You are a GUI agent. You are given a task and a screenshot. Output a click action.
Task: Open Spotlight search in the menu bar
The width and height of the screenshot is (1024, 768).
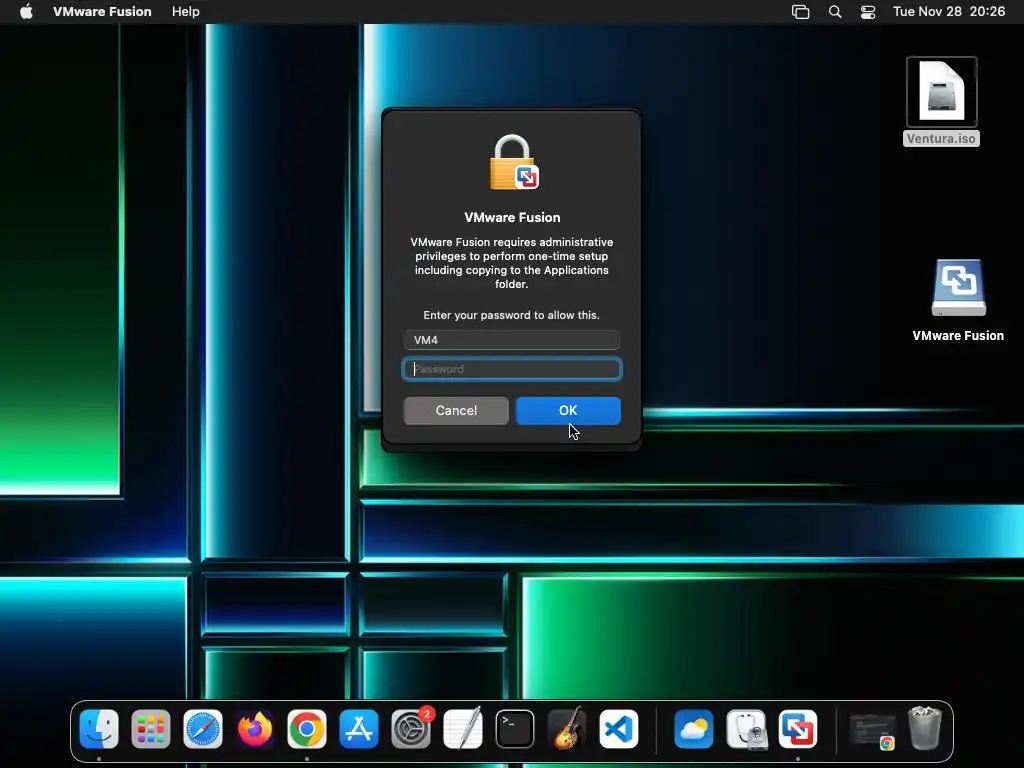[835, 12]
